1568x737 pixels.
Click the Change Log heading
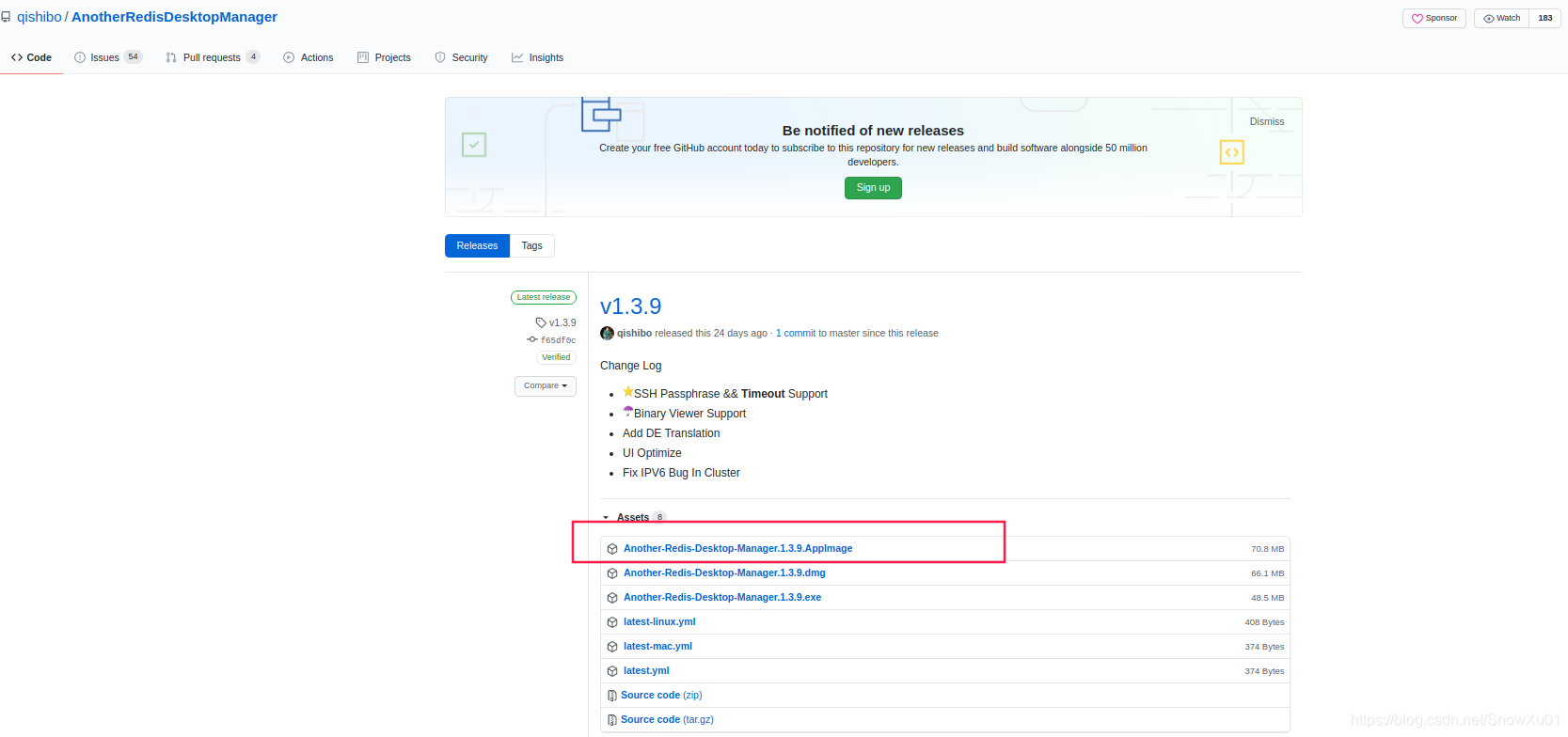pos(630,366)
